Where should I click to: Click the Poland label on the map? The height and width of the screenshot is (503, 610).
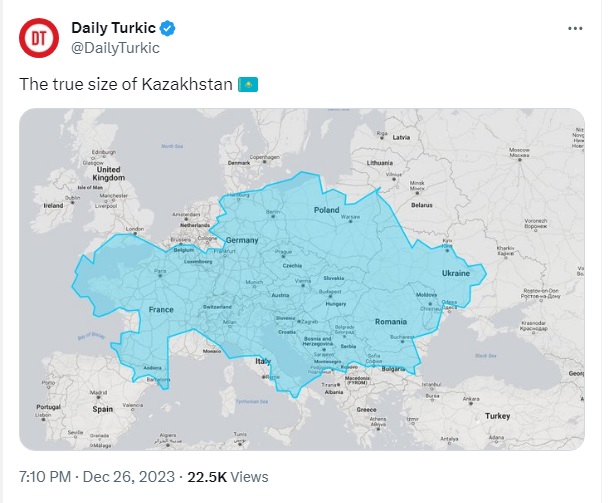tap(326, 210)
